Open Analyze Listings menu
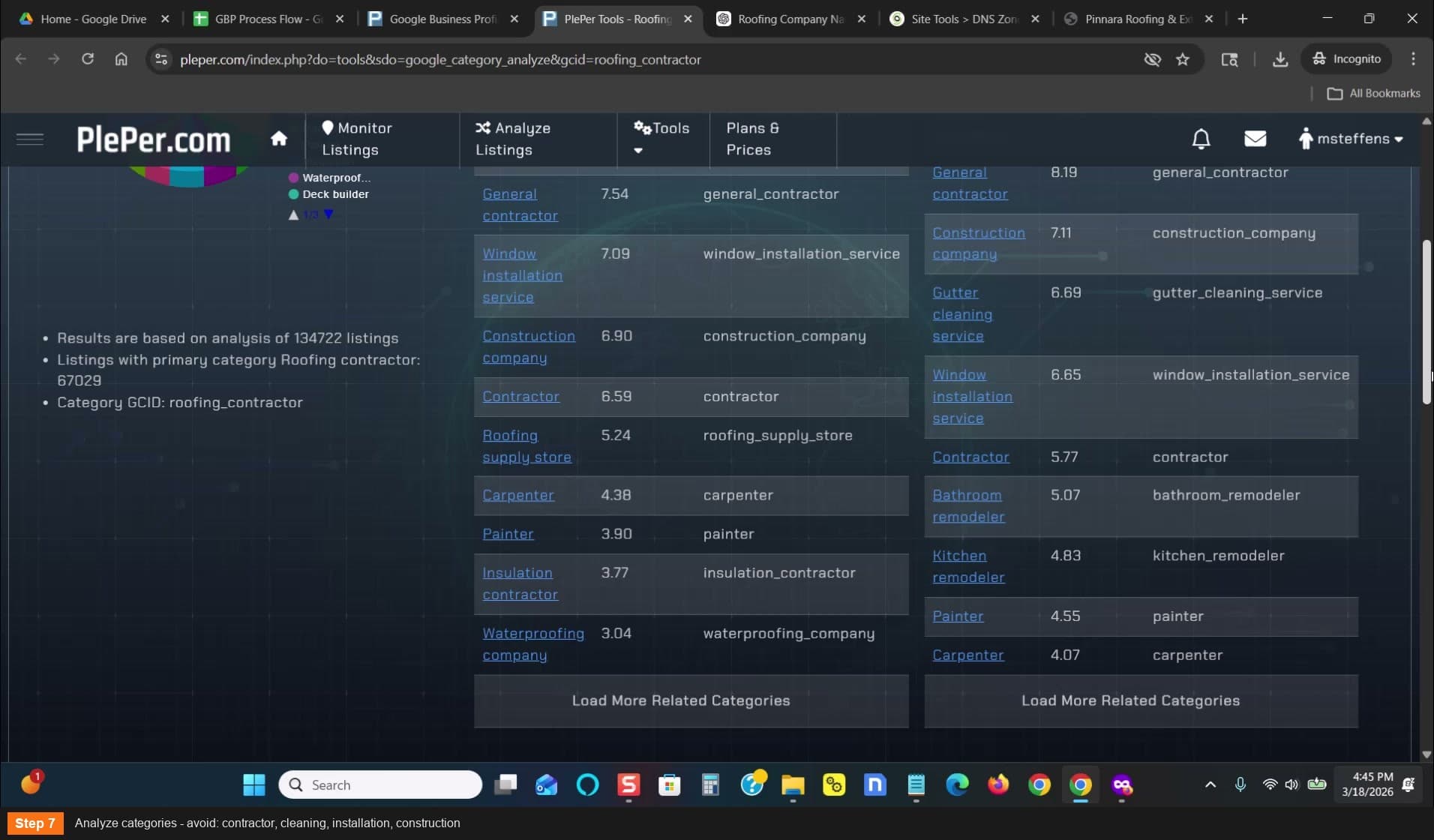The height and width of the screenshot is (840, 1434). click(x=513, y=139)
